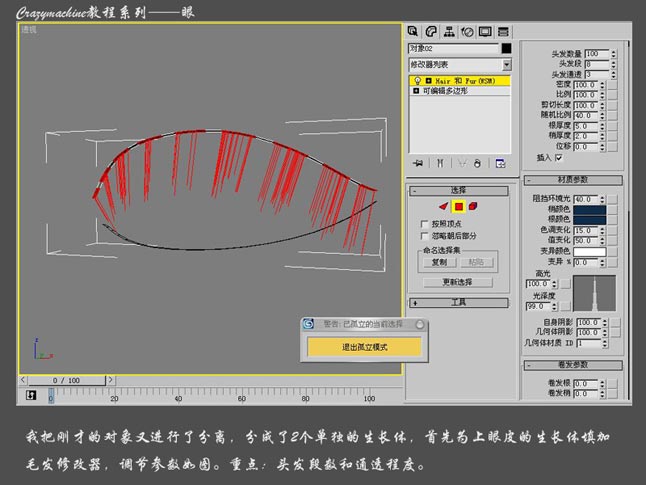646x485 pixels.
Task: Expand the 工具 rollout
Action: (x=459, y=303)
